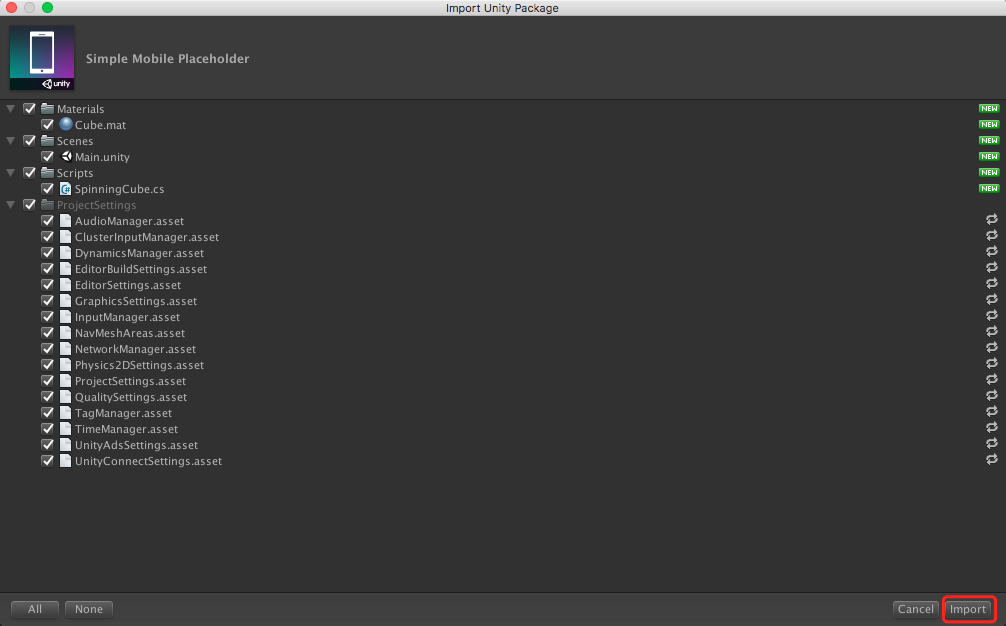Click the changed icon on GraphicsSettings.asset row

pos(992,300)
